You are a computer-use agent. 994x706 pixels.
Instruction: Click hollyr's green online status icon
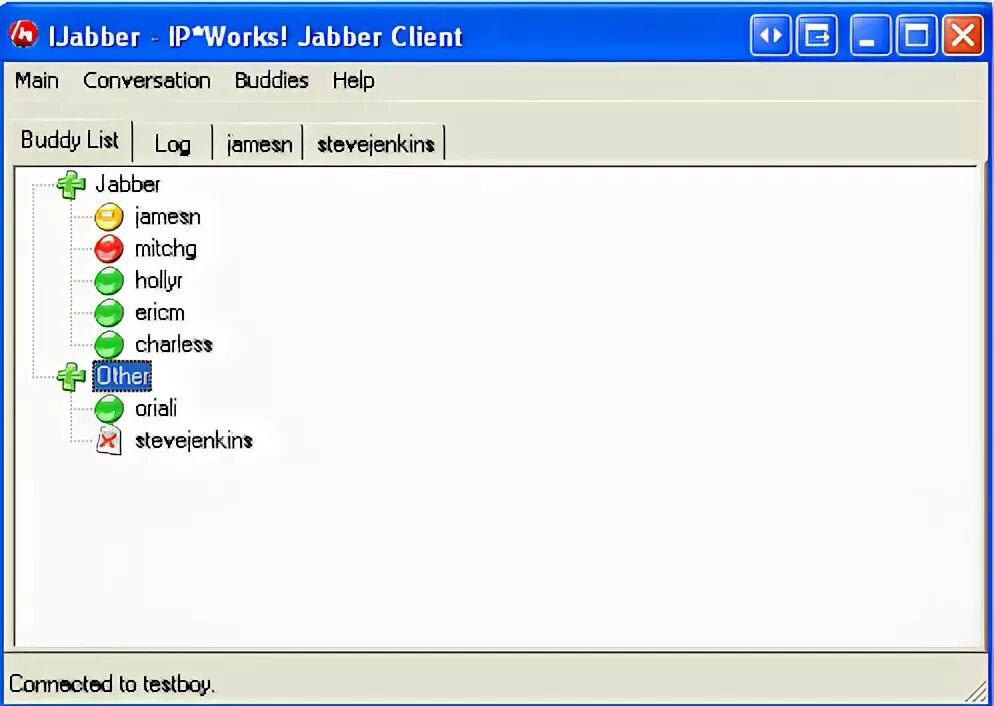coord(109,281)
